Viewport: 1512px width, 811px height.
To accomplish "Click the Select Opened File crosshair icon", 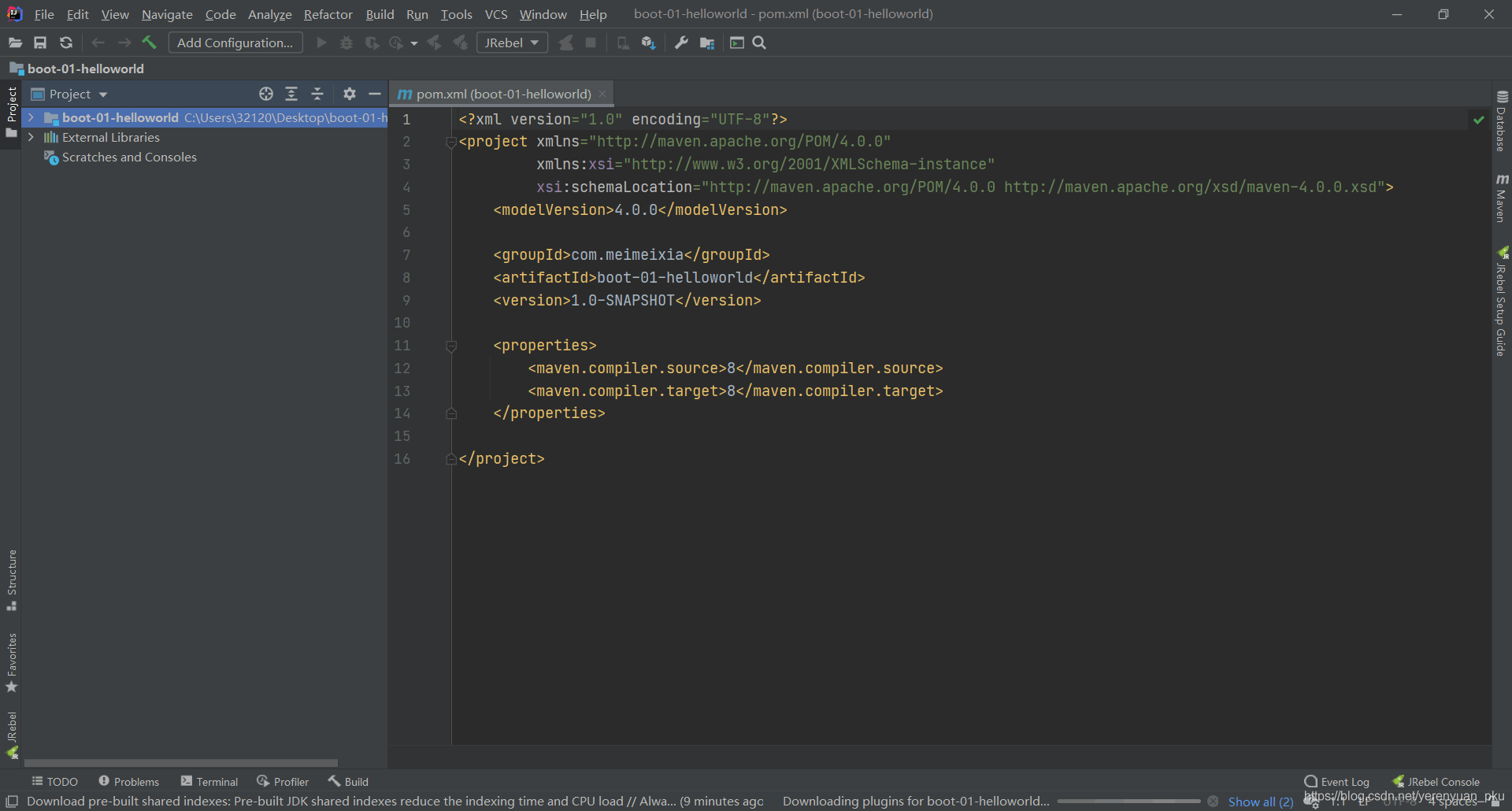I will (x=266, y=94).
